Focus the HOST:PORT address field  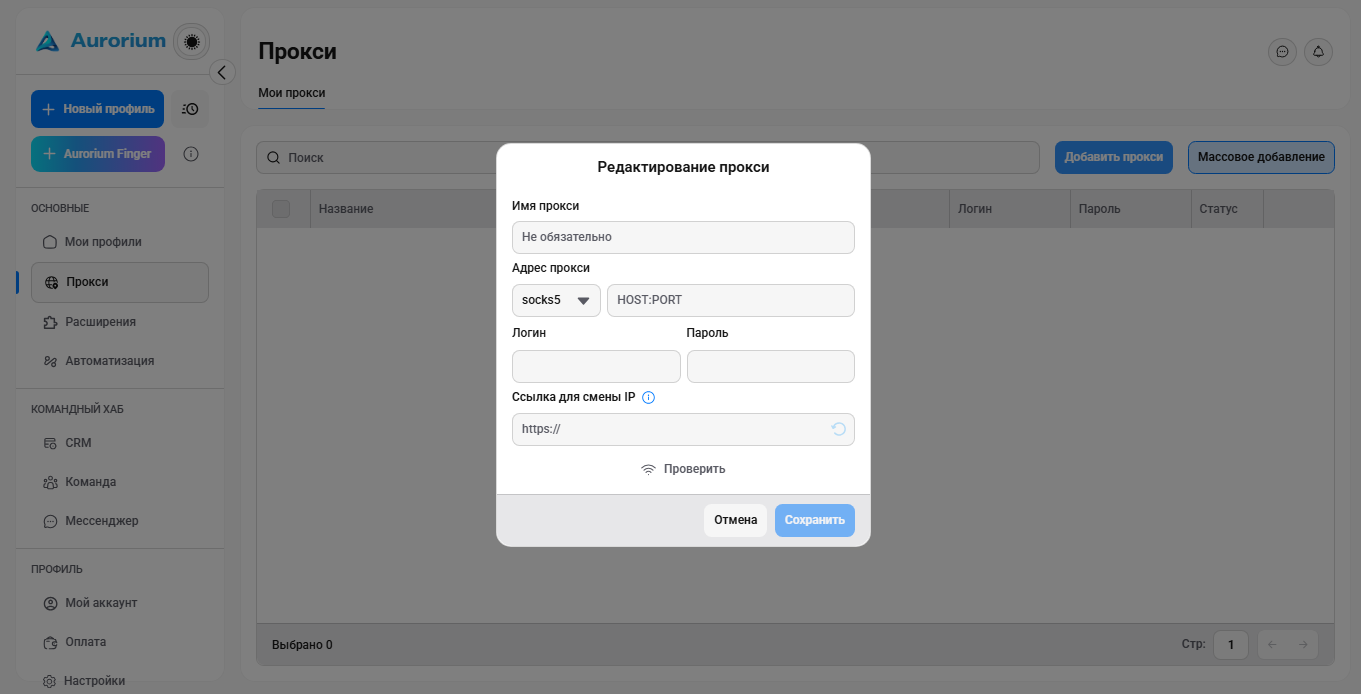(x=731, y=300)
